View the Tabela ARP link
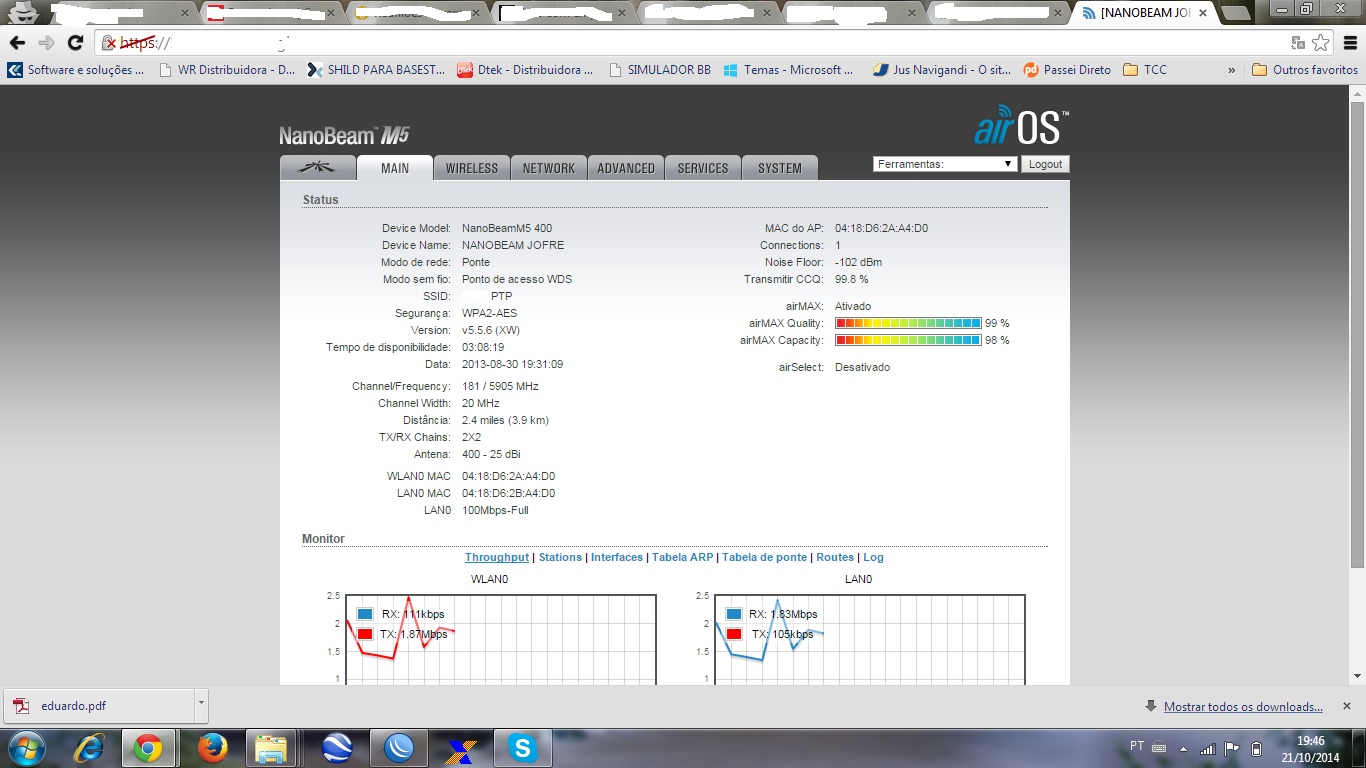This screenshot has width=1366, height=768. 683,557
